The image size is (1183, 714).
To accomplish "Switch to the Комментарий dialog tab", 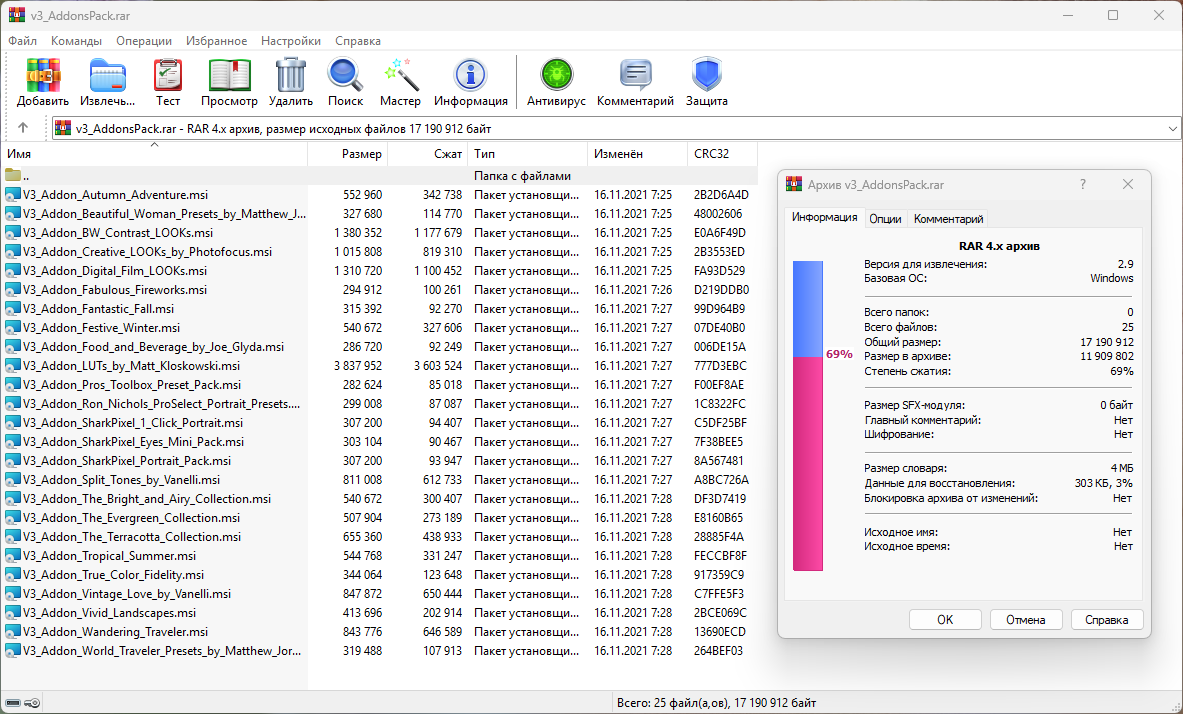I will click(948, 219).
